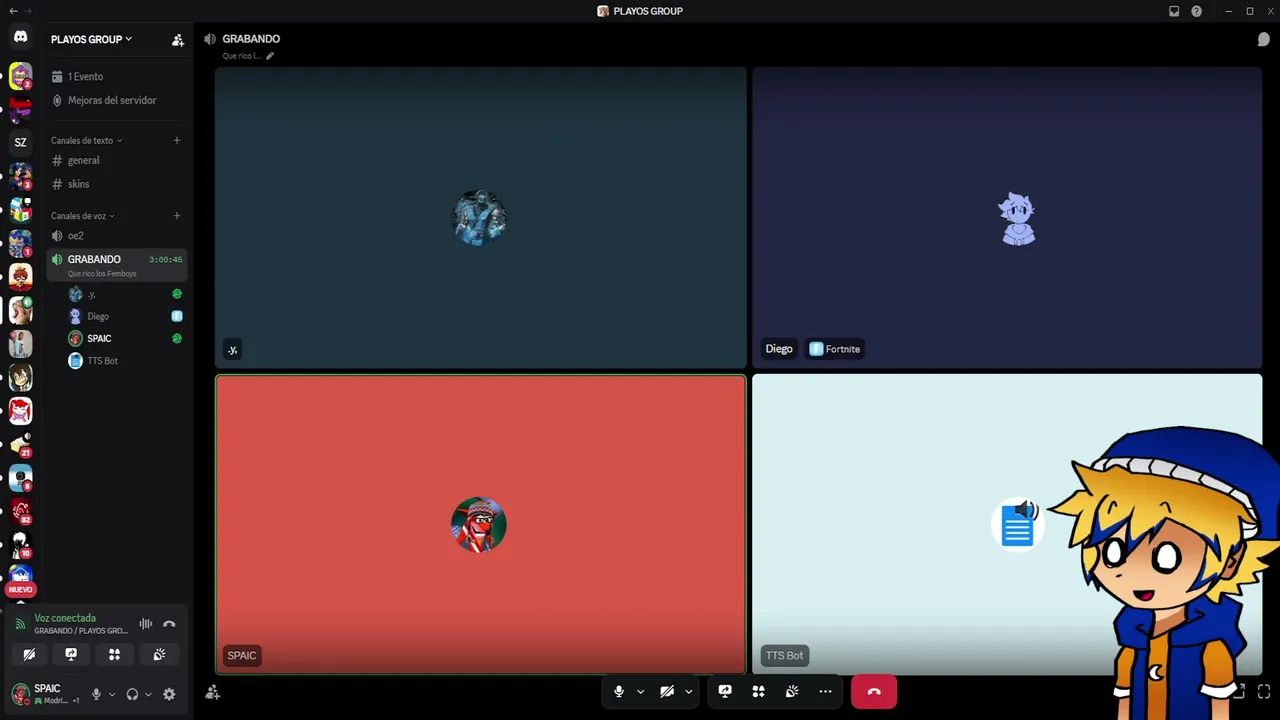The height and width of the screenshot is (720, 1280).
Task: Focus Diego's participant tile
Action: click(1007, 217)
